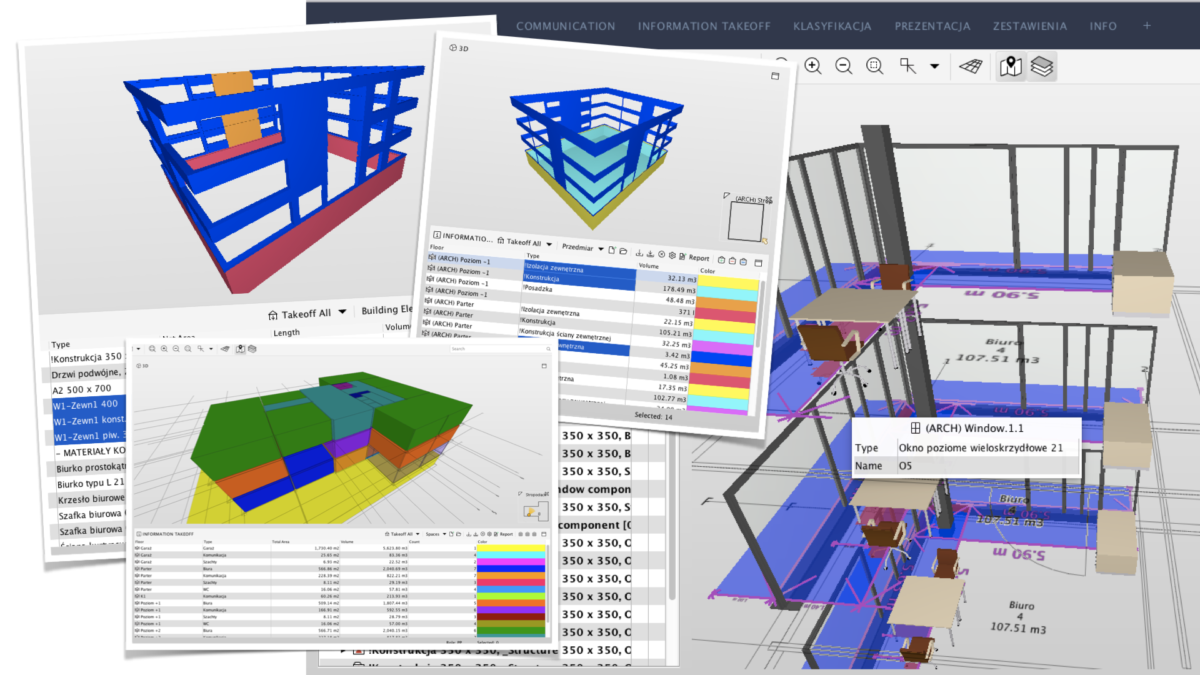Open the ZESTAWIENIA tab
The image size is (1200, 675).
coord(1030,26)
